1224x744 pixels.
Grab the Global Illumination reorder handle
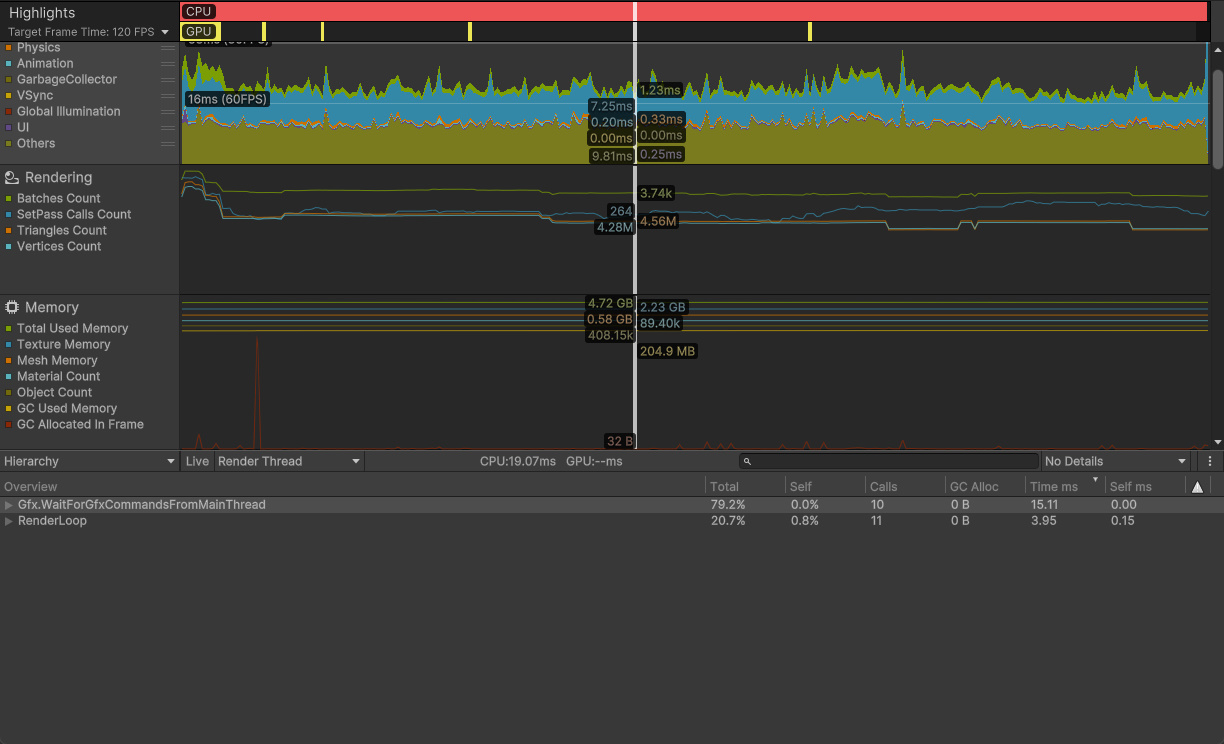(x=168, y=112)
